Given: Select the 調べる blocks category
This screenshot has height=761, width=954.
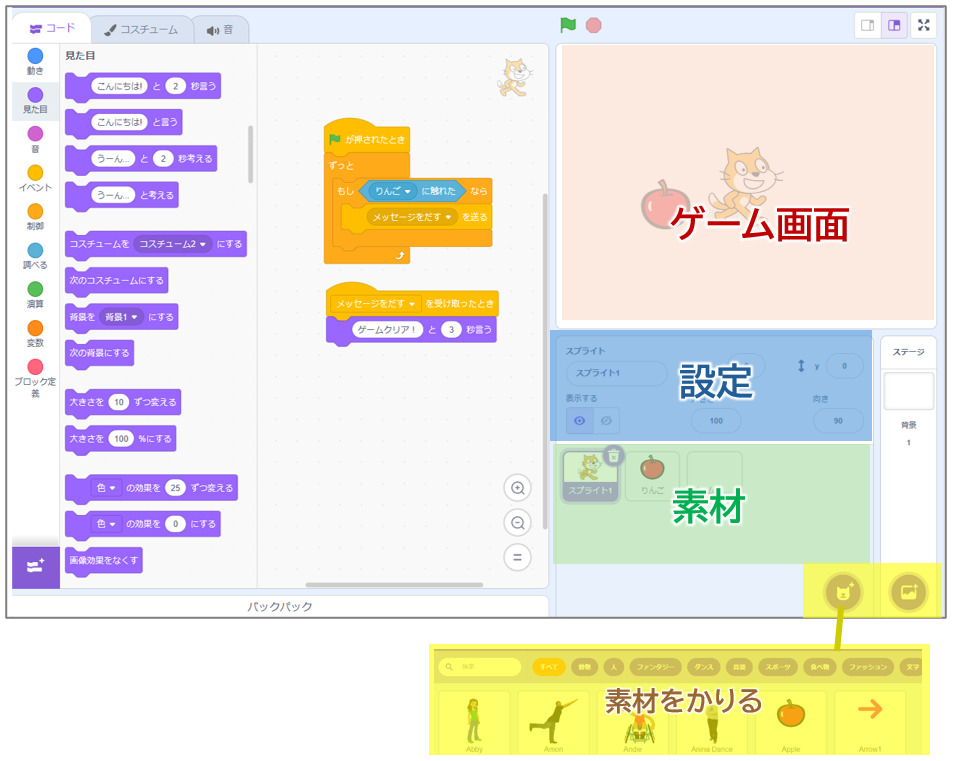Looking at the screenshot, I should pyautogui.click(x=35, y=256).
